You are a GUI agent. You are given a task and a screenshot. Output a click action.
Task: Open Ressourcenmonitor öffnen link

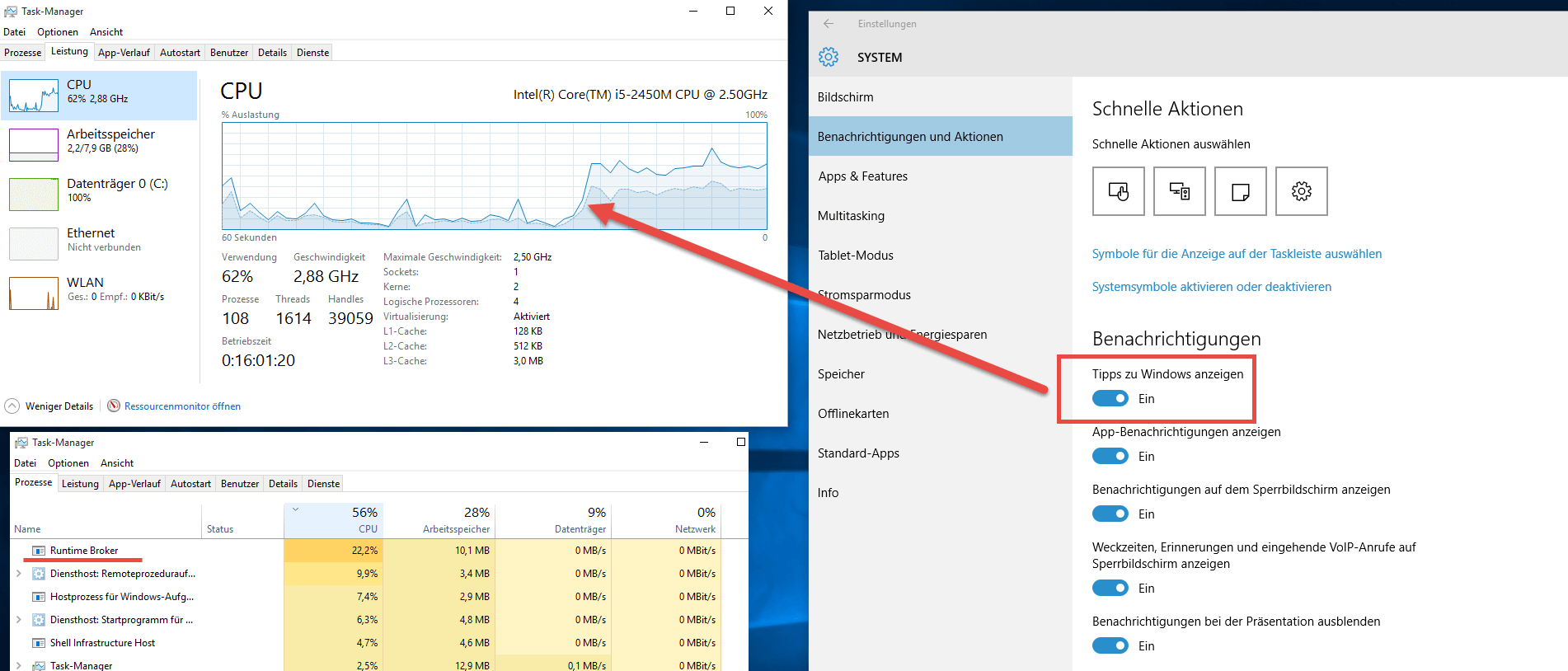(182, 406)
